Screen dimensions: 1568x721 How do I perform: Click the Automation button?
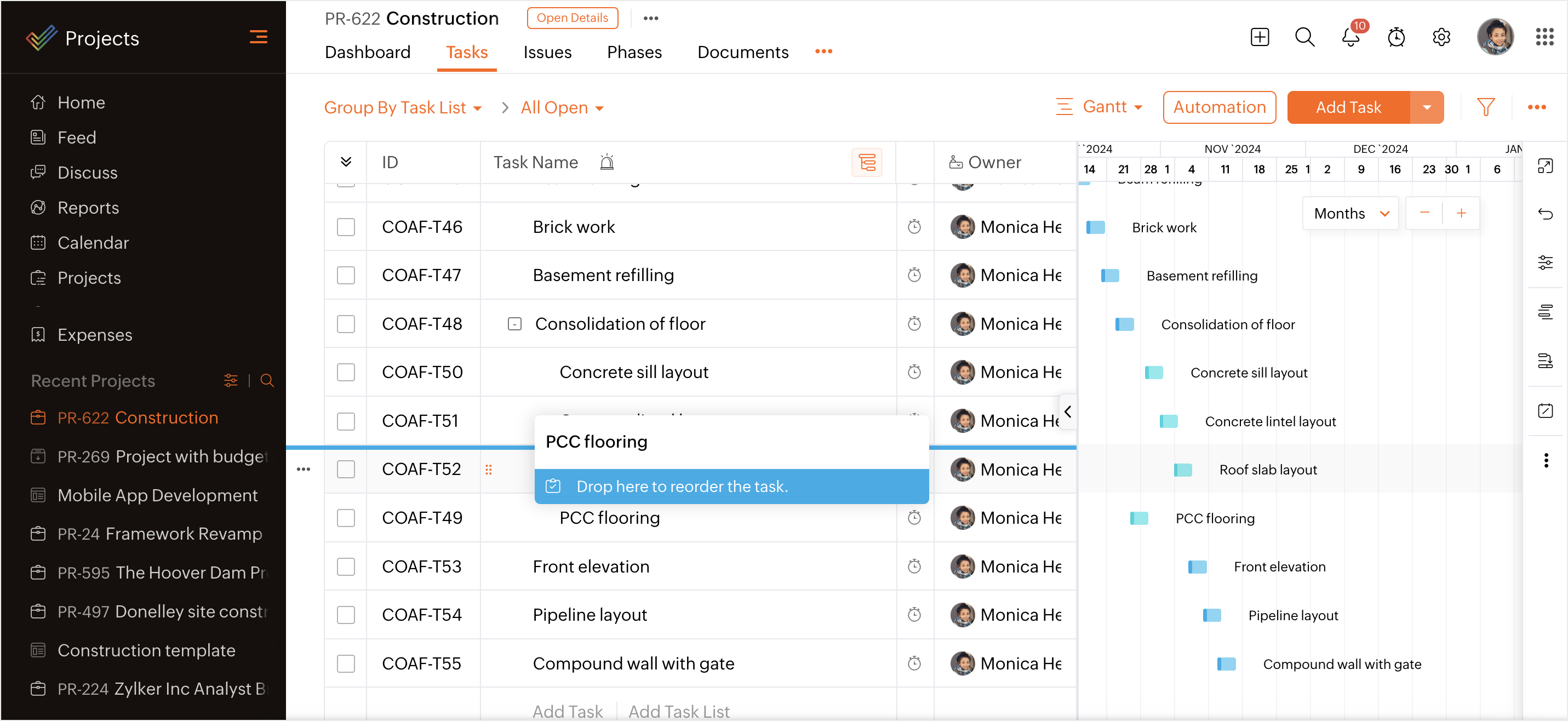tap(1218, 107)
